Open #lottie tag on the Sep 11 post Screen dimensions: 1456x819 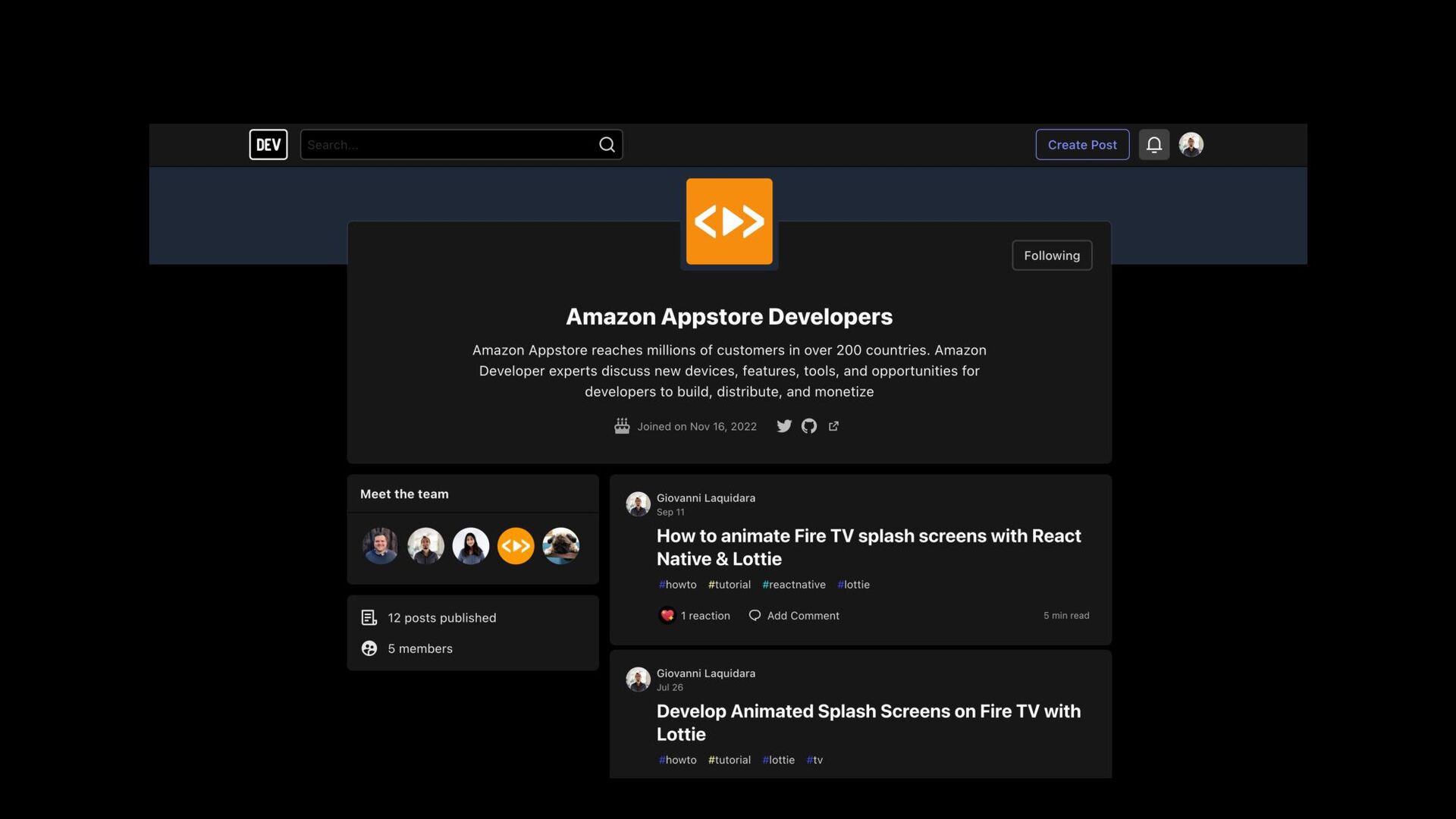pyautogui.click(x=853, y=585)
